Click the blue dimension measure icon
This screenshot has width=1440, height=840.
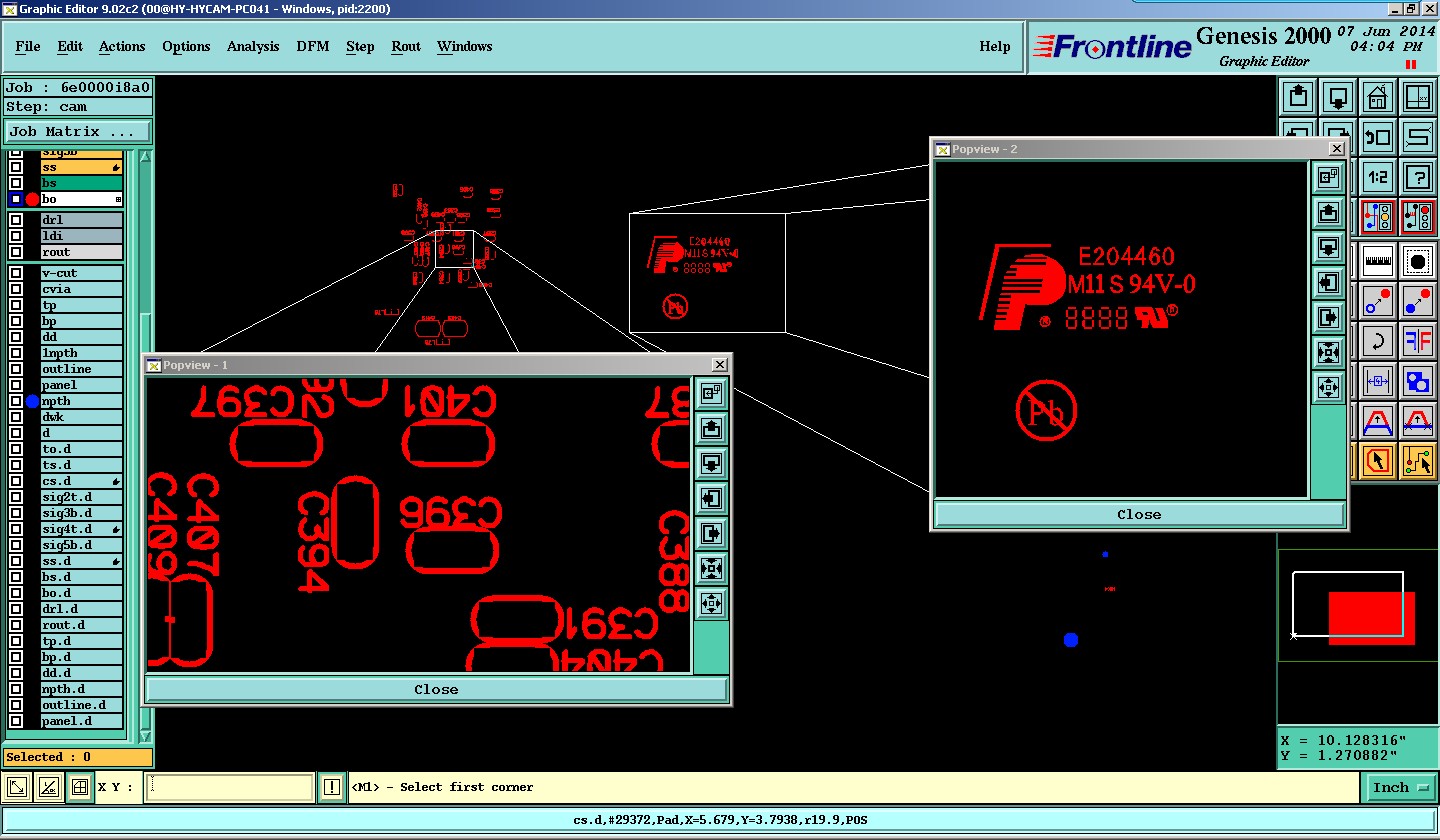click(x=1378, y=381)
